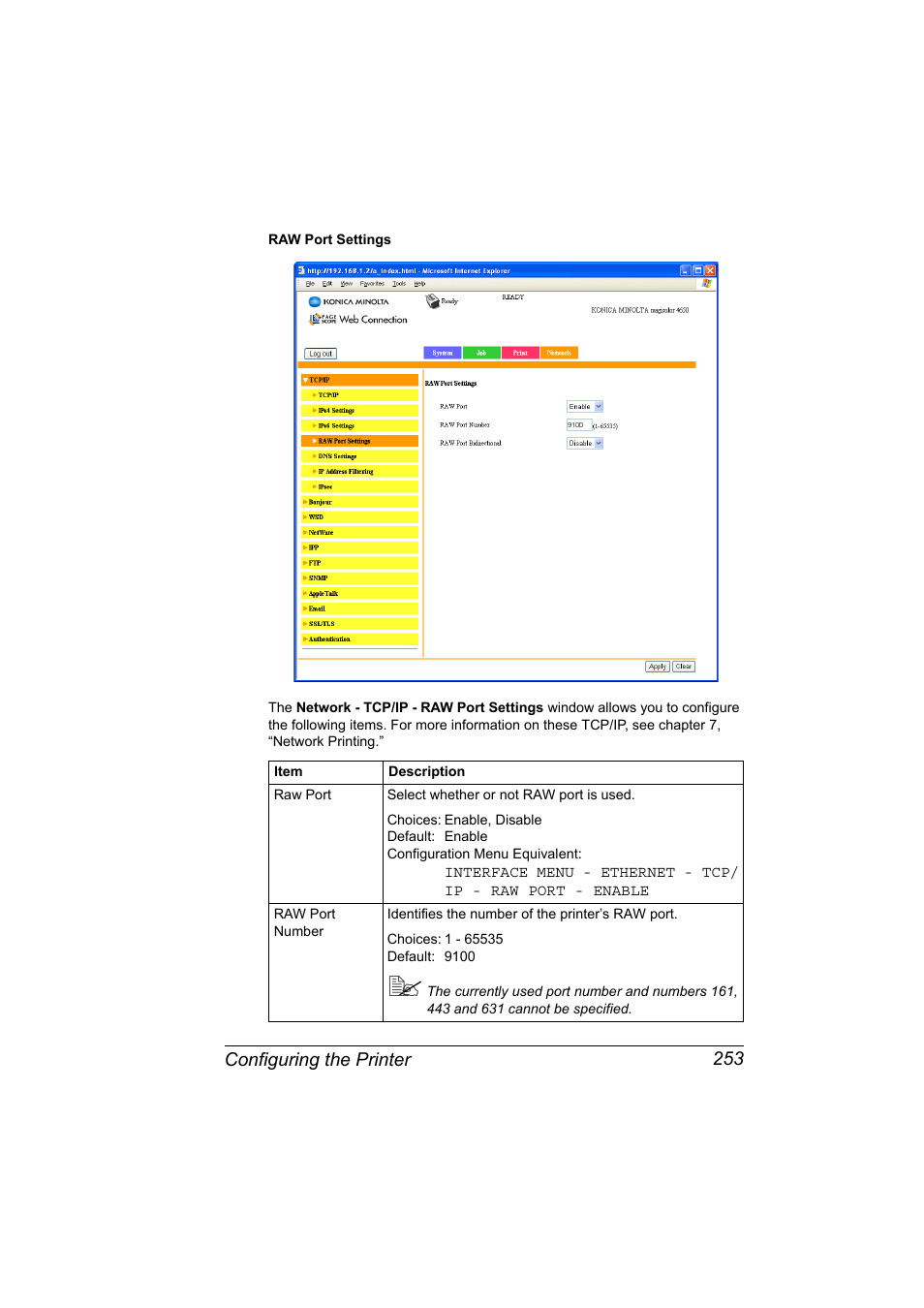Switch to the Print tab

[x=520, y=353]
